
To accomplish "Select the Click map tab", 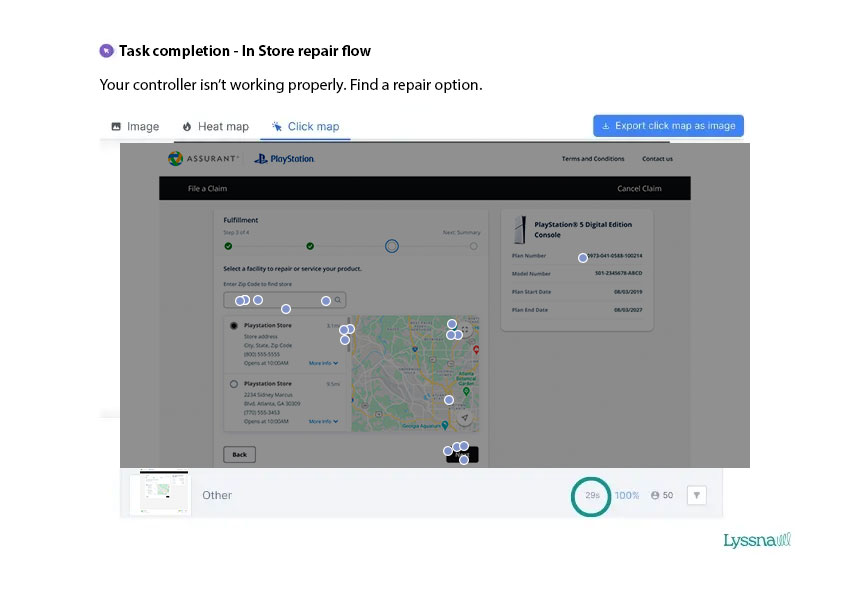I will coord(305,127).
